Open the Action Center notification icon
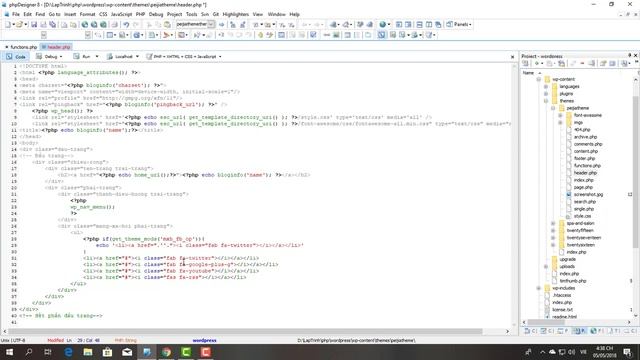 tap(627, 352)
